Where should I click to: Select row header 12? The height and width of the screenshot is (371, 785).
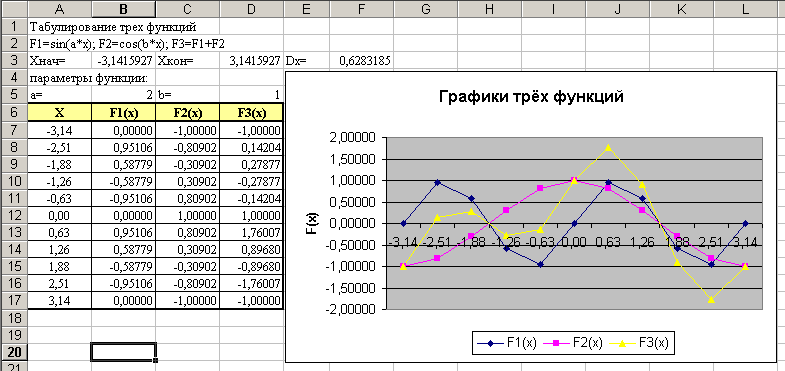pyautogui.click(x=14, y=215)
